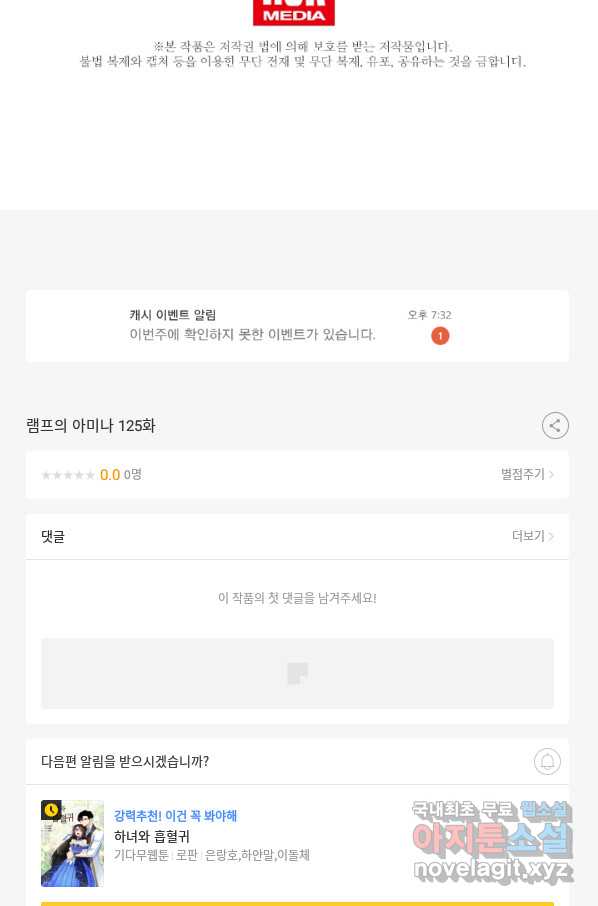Click the MEDIA red logo at top
Viewport: 598px width, 906px height.
294,12
